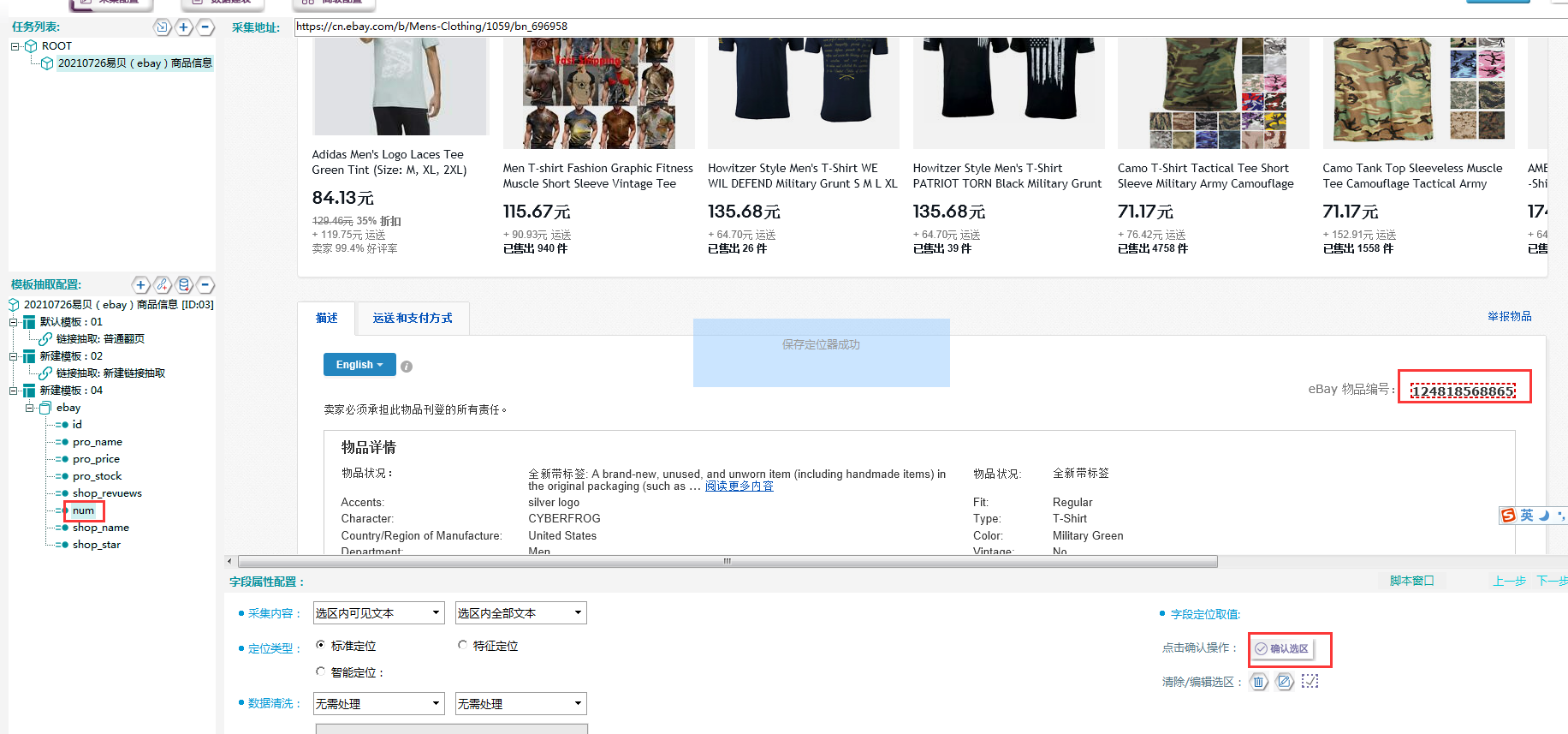Click the chain icon of 链接抽取: 普通翻页
The image size is (1568, 734).
(45, 339)
